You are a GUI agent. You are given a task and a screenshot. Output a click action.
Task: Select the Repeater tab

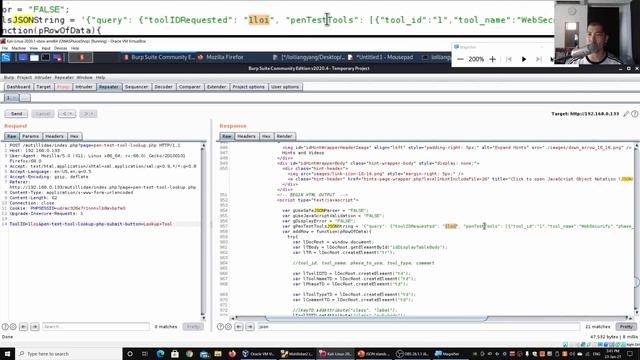(109, 87)
